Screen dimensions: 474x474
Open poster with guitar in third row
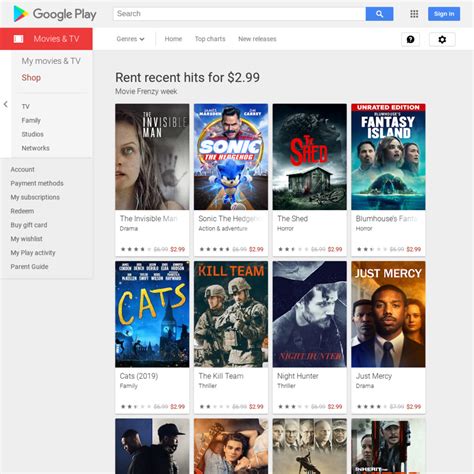point(231,446)
